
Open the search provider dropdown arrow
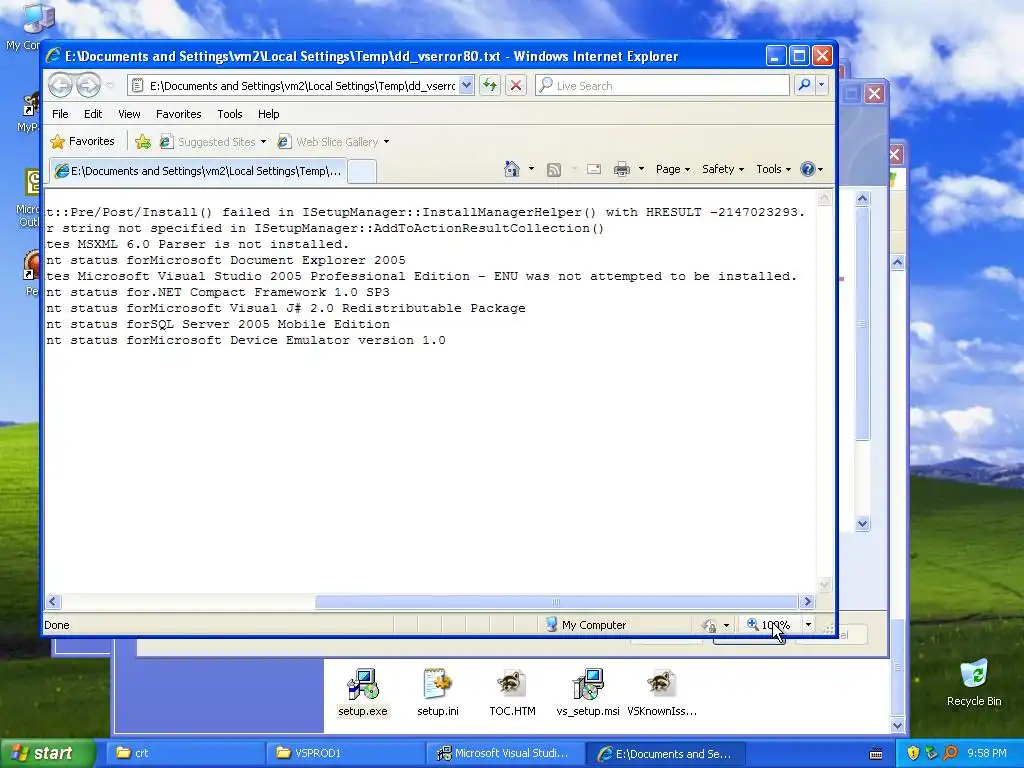click(x=822, y=86)
